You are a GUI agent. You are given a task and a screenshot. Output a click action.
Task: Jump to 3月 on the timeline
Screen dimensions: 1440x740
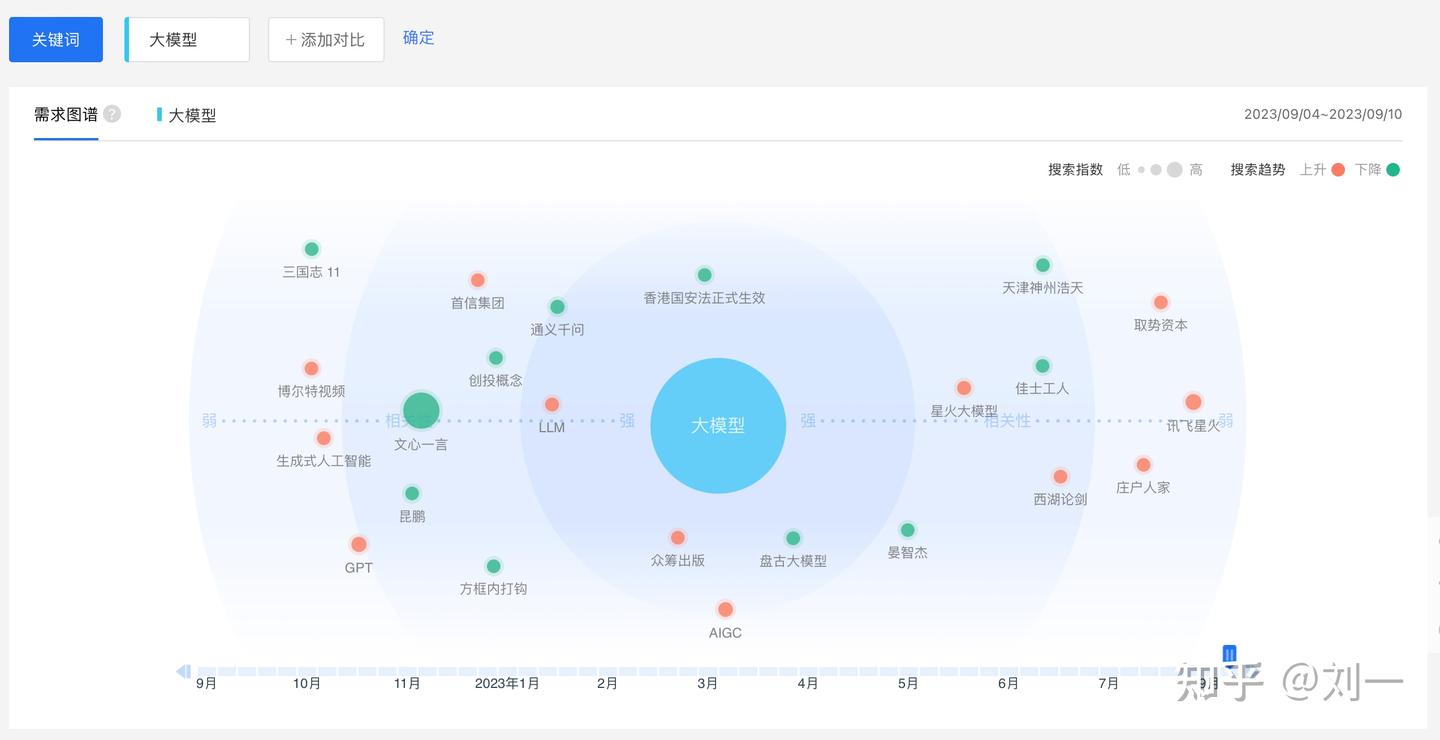[708, 684]
